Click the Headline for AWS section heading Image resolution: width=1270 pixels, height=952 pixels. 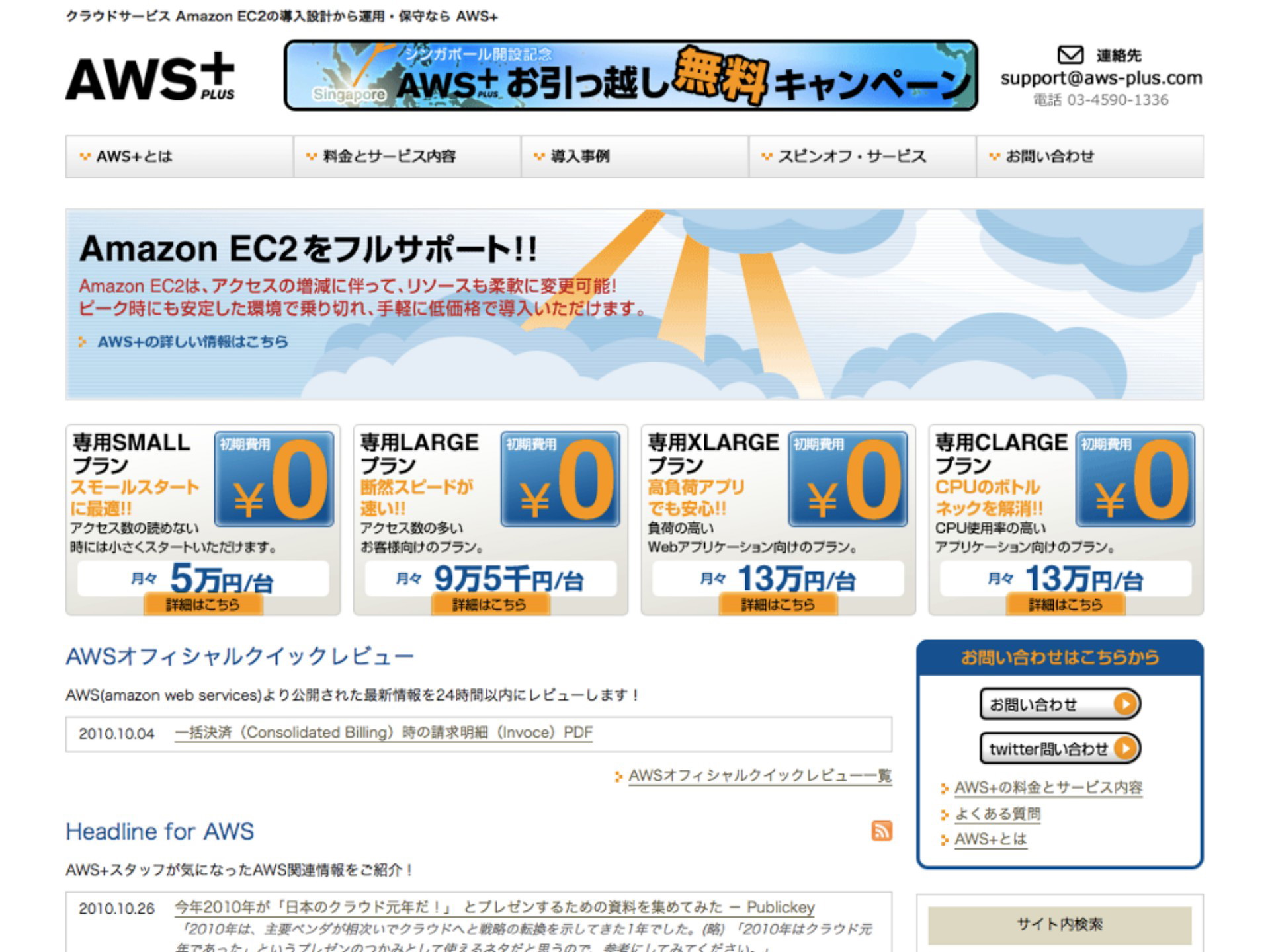tap(159, 831)
